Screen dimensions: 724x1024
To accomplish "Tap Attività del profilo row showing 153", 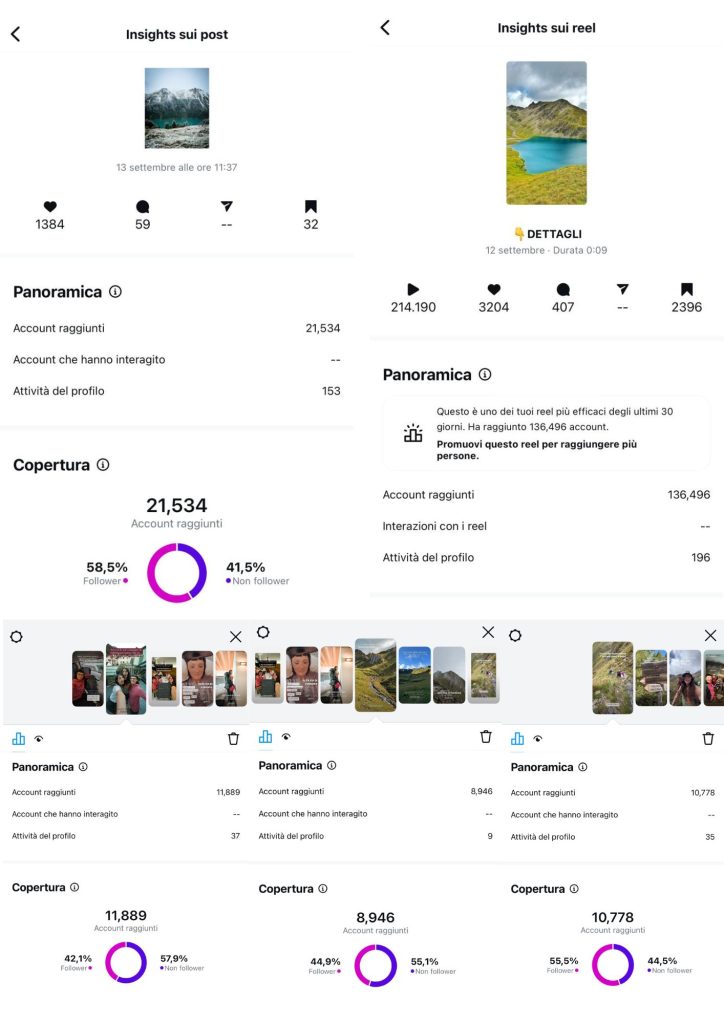I will [x=177, y=391].
